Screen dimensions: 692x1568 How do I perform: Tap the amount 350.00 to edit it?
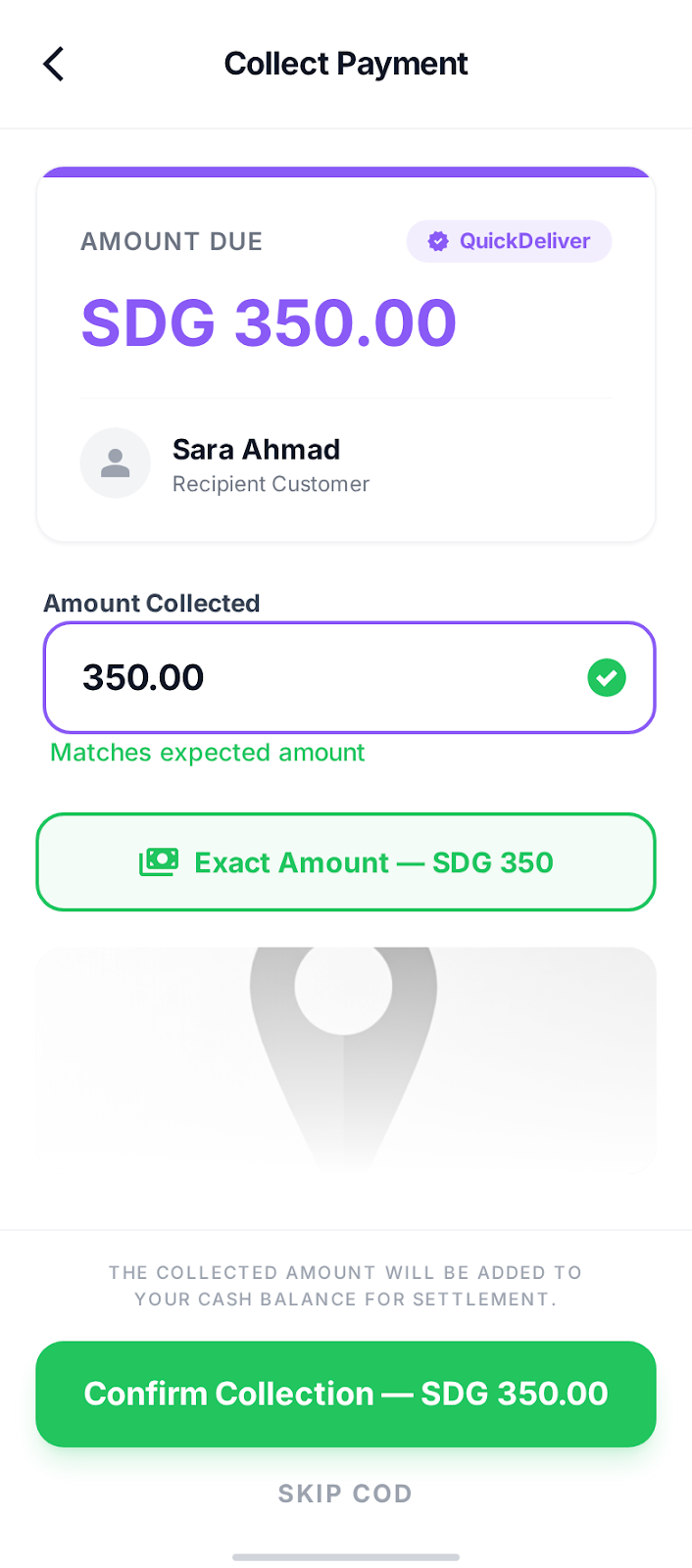click(x=143, y=677)
